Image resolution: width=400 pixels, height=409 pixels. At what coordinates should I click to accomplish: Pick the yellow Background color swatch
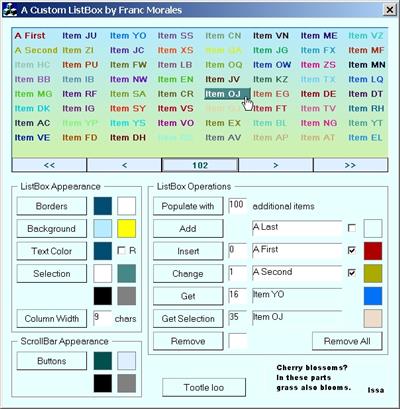(x=127, y=229)
